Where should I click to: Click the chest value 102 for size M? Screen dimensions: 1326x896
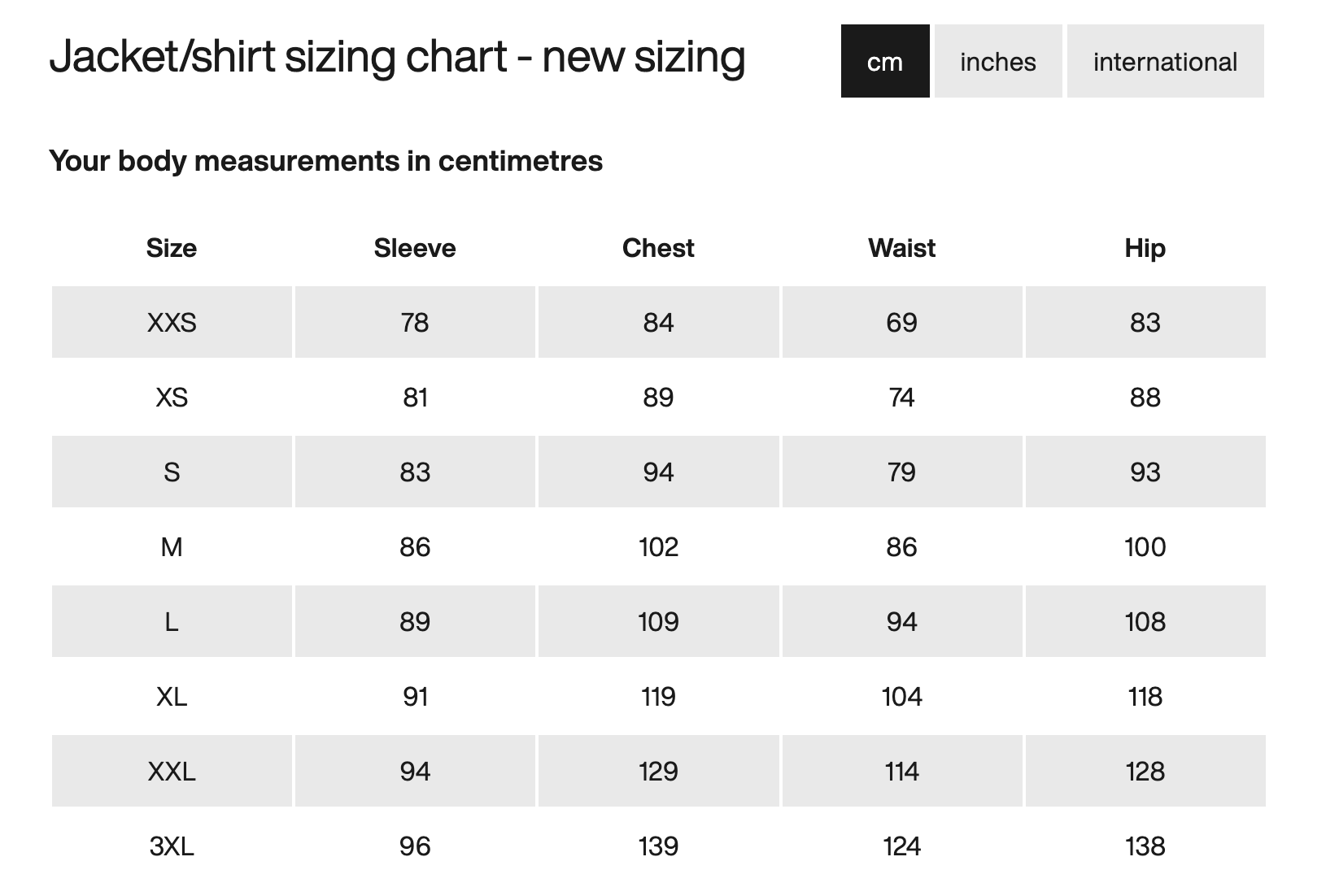[x=658, y=547]
